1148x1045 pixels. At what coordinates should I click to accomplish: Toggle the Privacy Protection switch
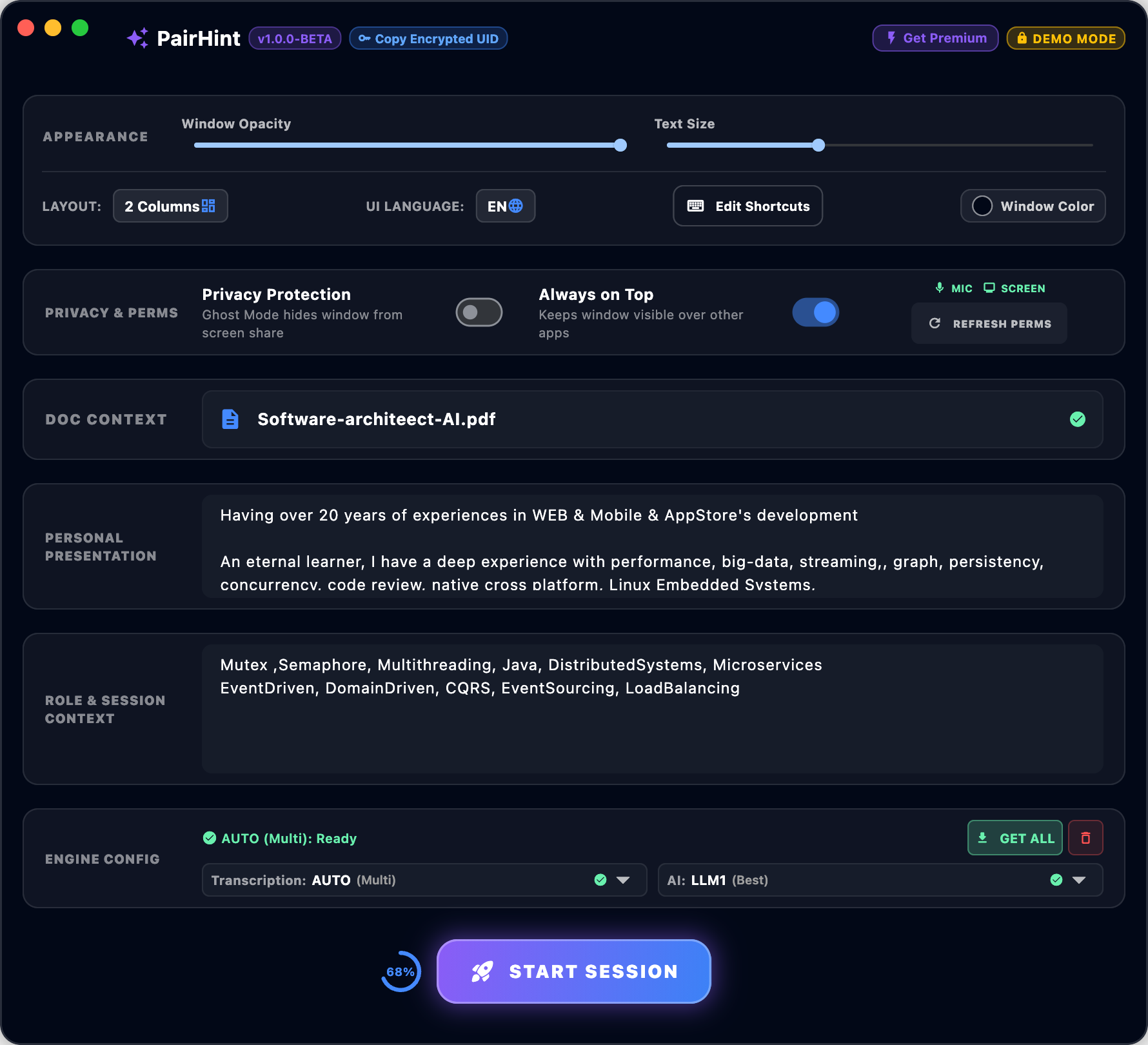(x=479, y=312)
